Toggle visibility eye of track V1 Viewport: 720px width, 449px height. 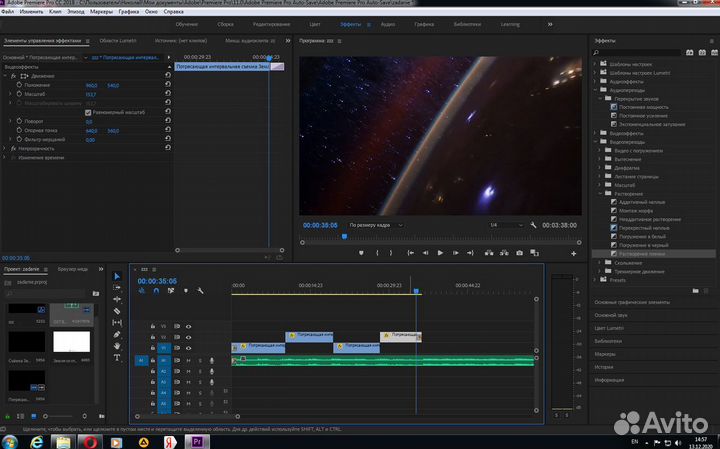tap(188, 350)
